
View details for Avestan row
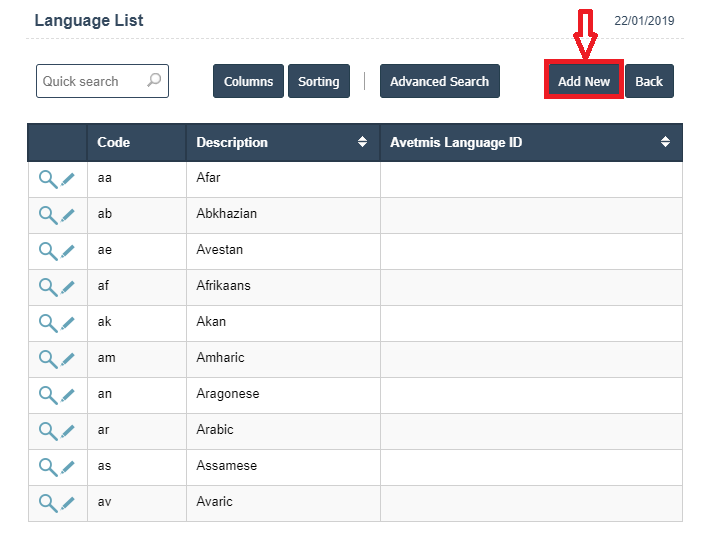48,252
